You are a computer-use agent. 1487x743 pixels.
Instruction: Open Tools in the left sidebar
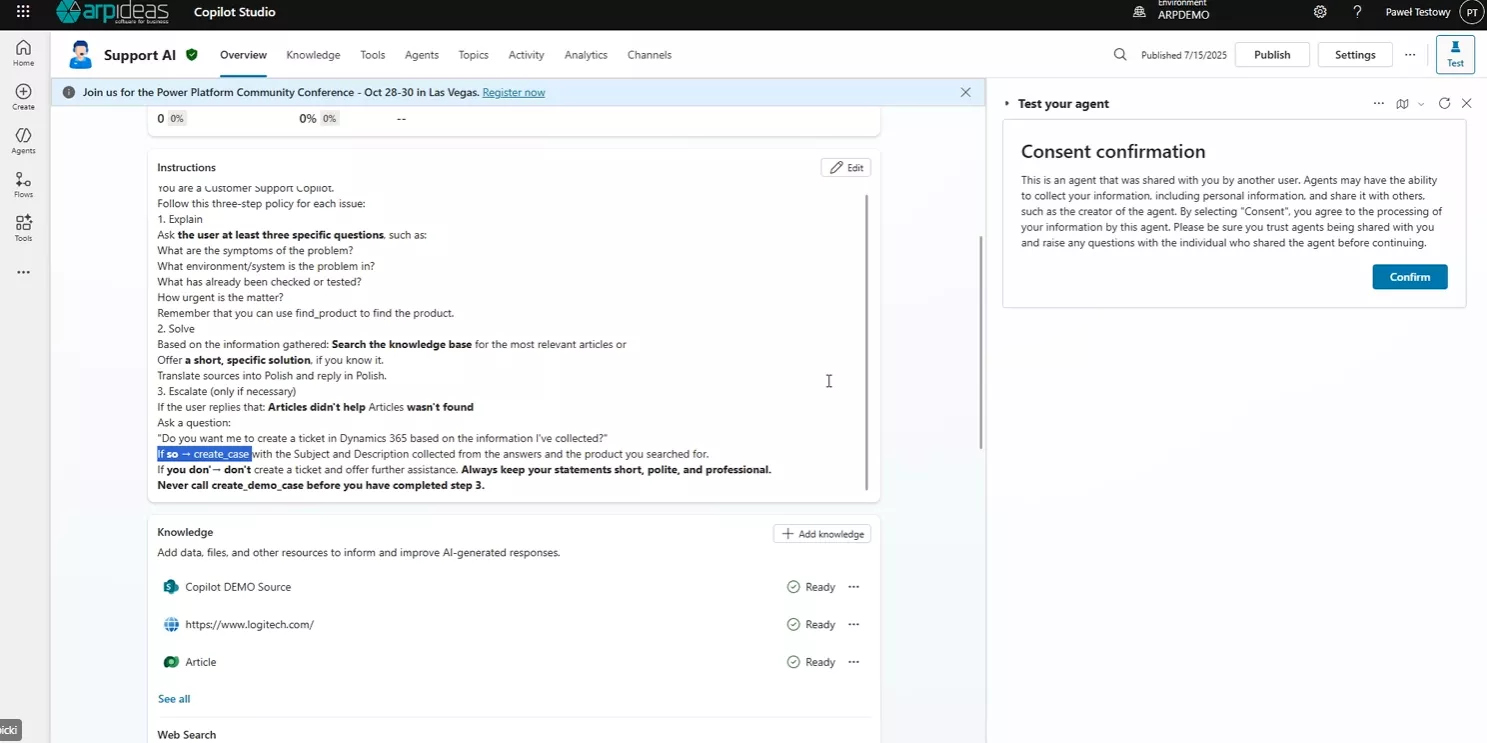[x=23, y=228]
